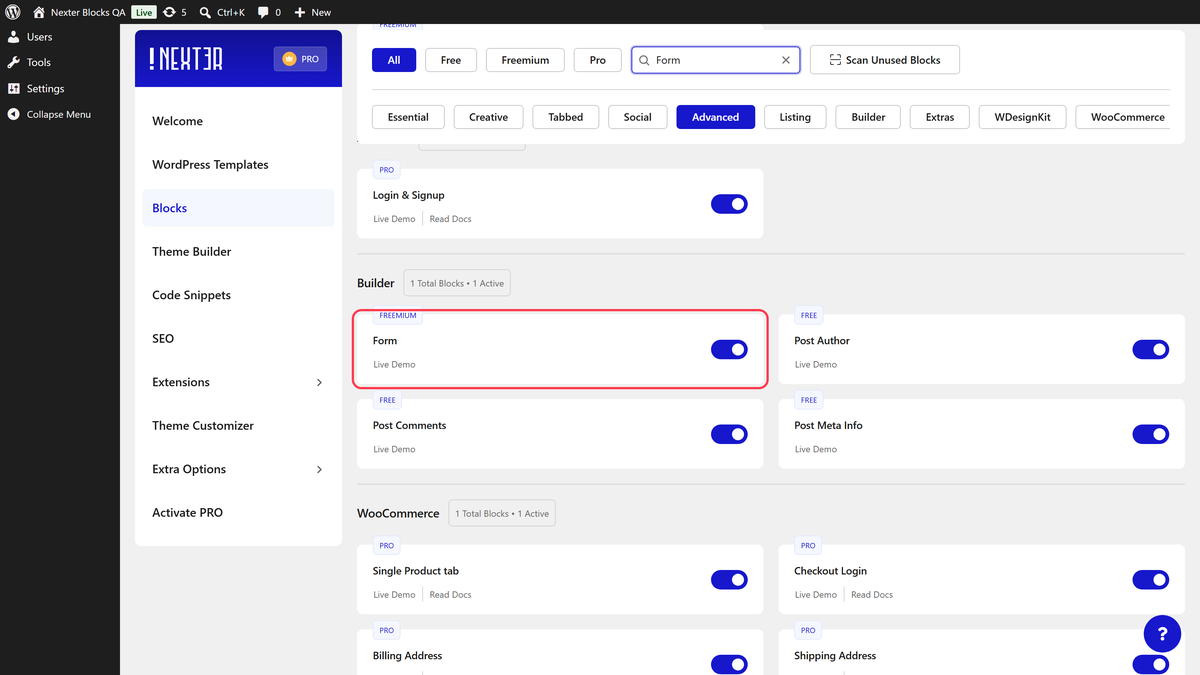Open Live Demo for Post Meta Info

pyautogui.click(x=816, y=450)
